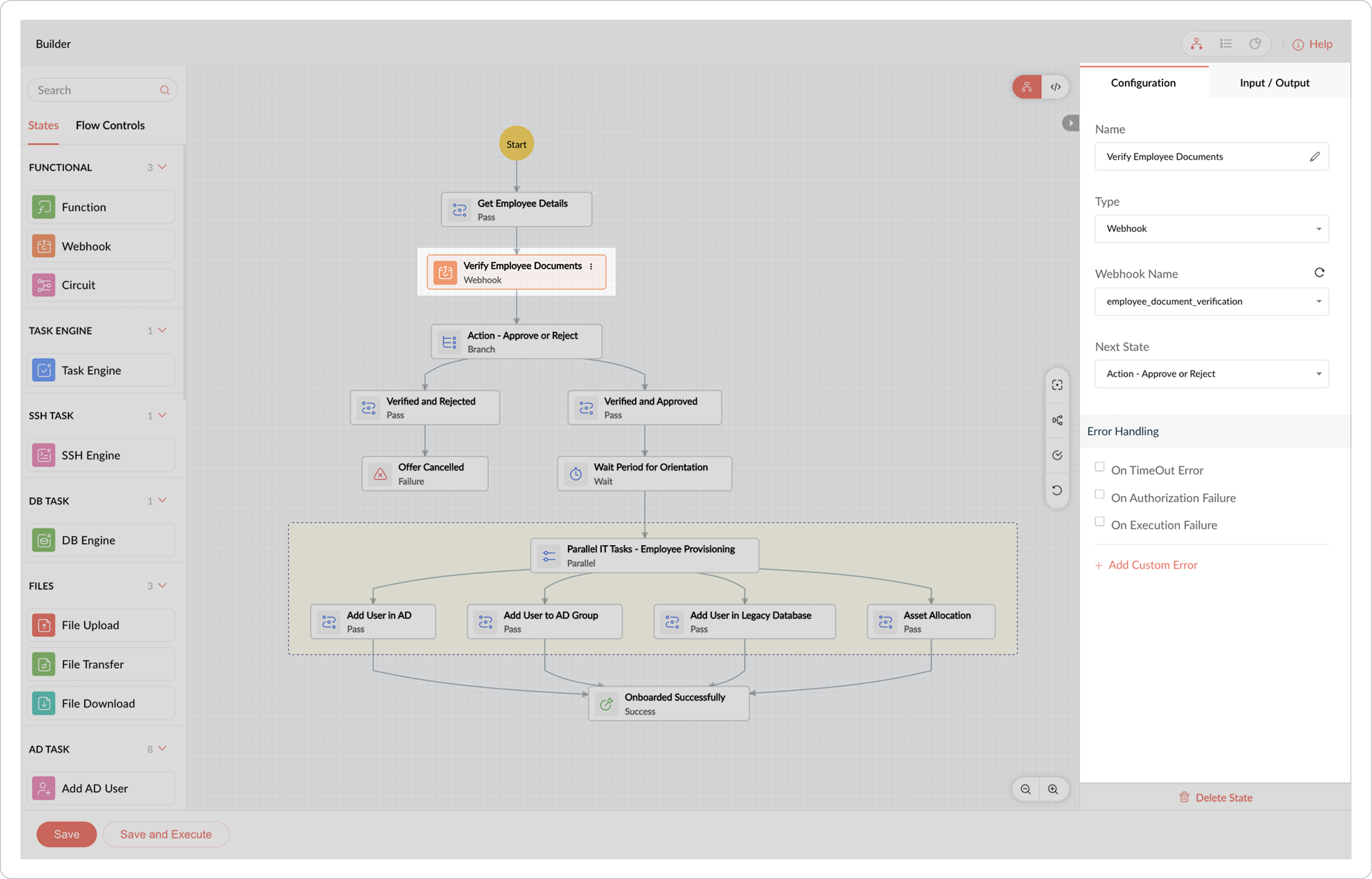This screenshot has width=1372, height=879.
Task: Open the Next State dropdown
Action: point(1211,374)
